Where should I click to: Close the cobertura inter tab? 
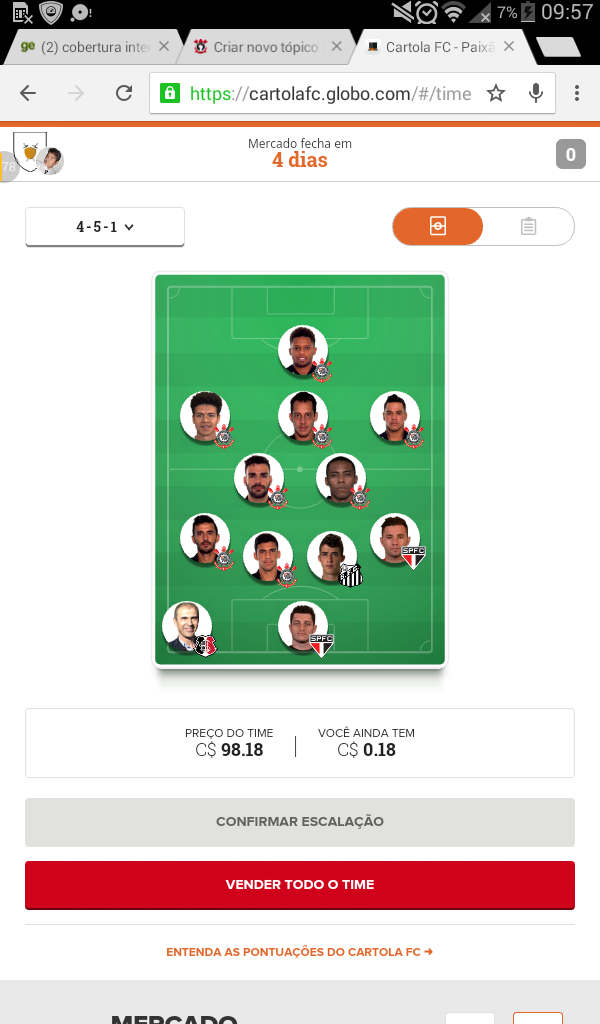coord(164,46)
